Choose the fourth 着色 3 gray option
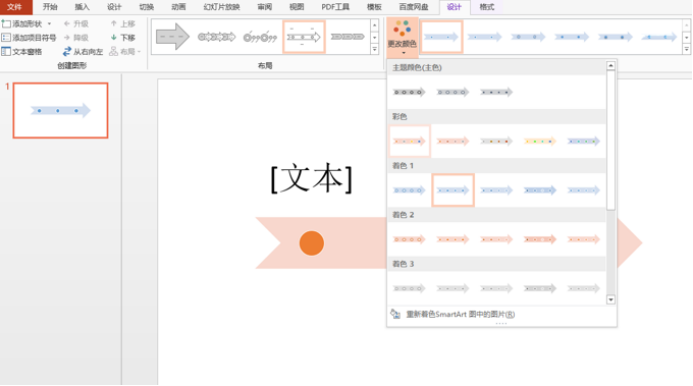Image resolution: width=693 pixels, height=386 pixels. click(x=540, y=288)
